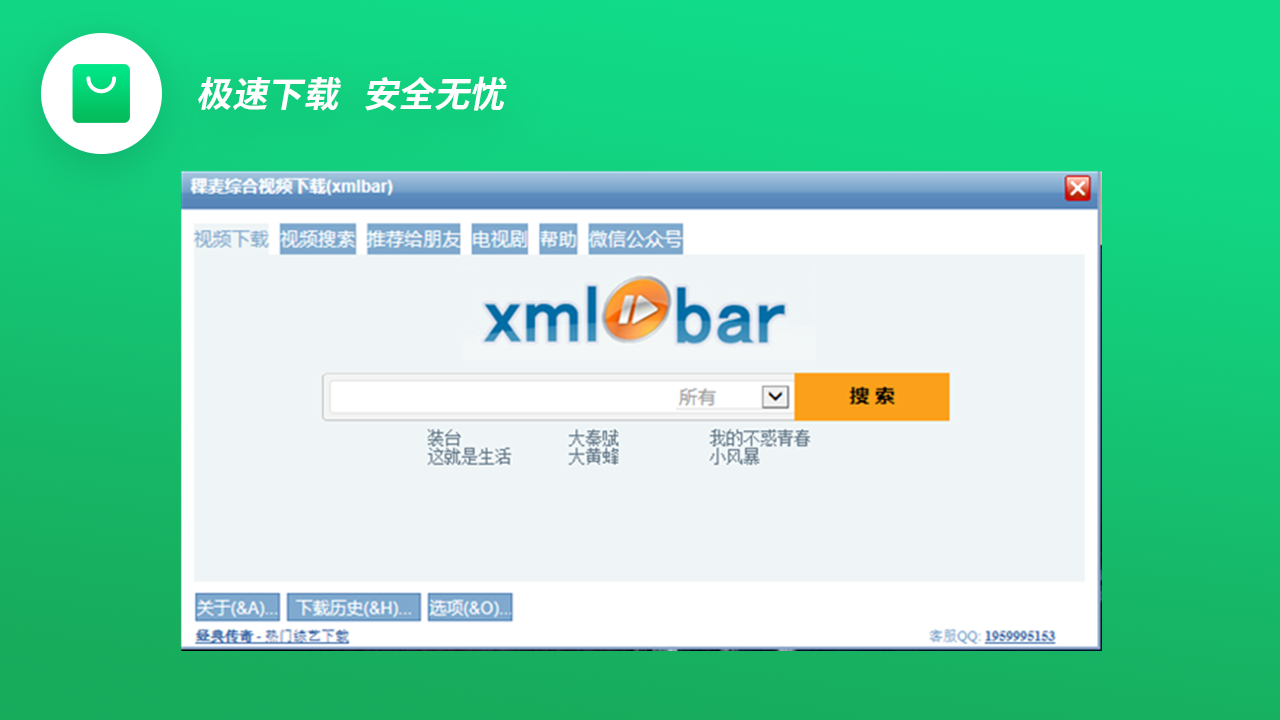This screenshot has width=1280, height=720.
Task: Open the 我的不惑青春 search link
Action: coord(762,438)
